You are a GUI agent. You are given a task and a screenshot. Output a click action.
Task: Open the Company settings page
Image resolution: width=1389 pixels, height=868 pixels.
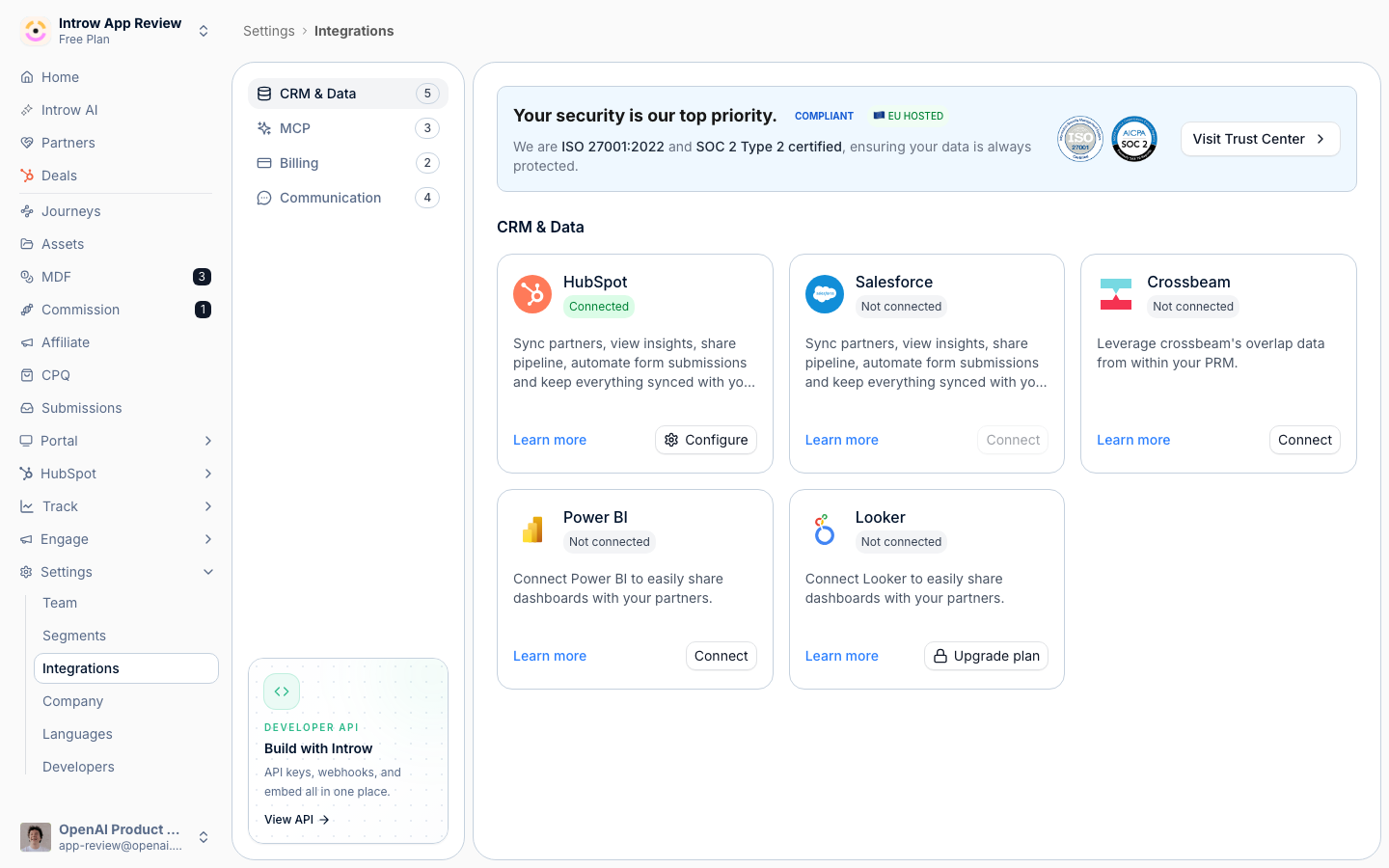pos(126,701)
